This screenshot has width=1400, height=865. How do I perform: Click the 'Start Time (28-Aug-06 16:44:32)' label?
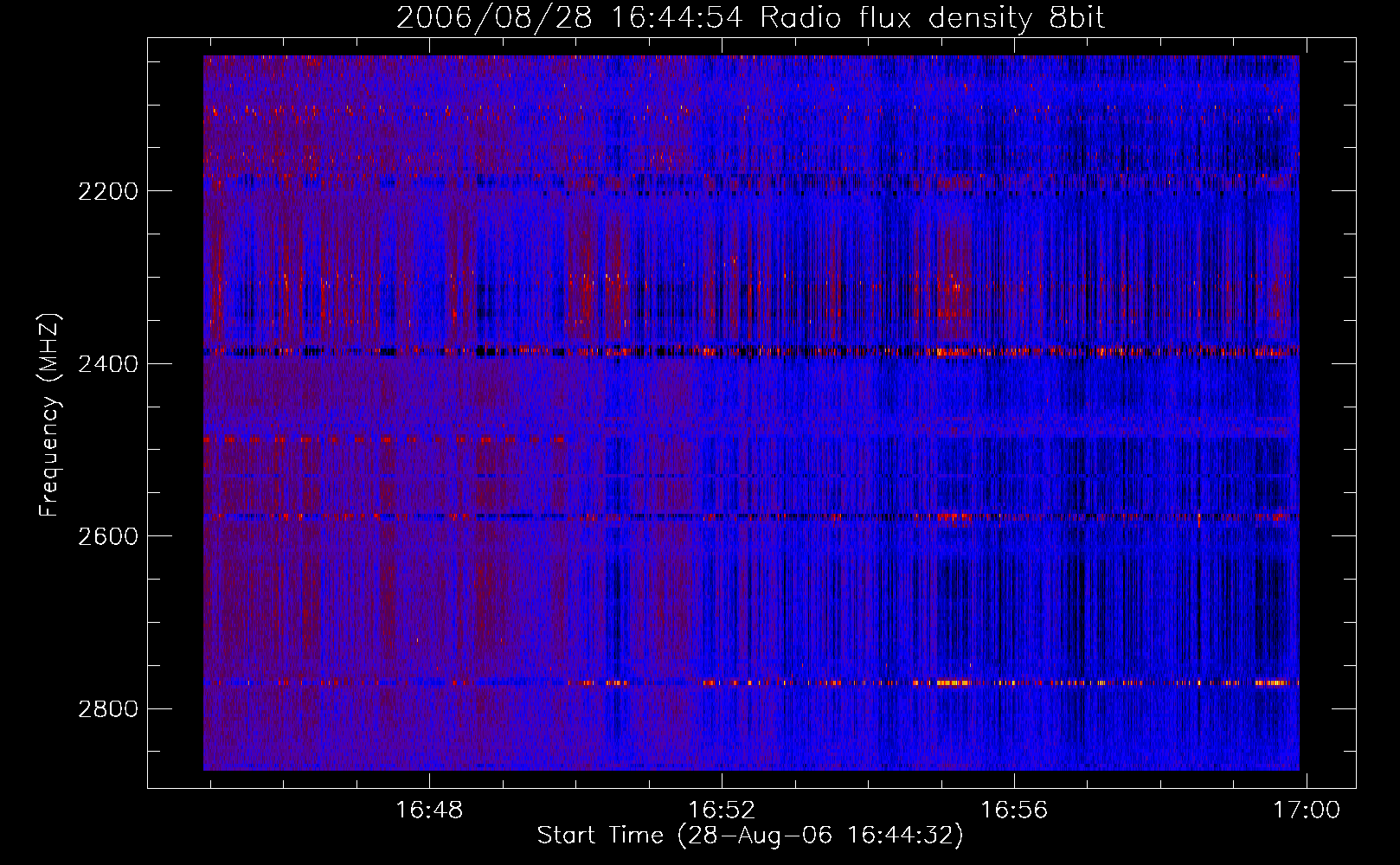750,836
